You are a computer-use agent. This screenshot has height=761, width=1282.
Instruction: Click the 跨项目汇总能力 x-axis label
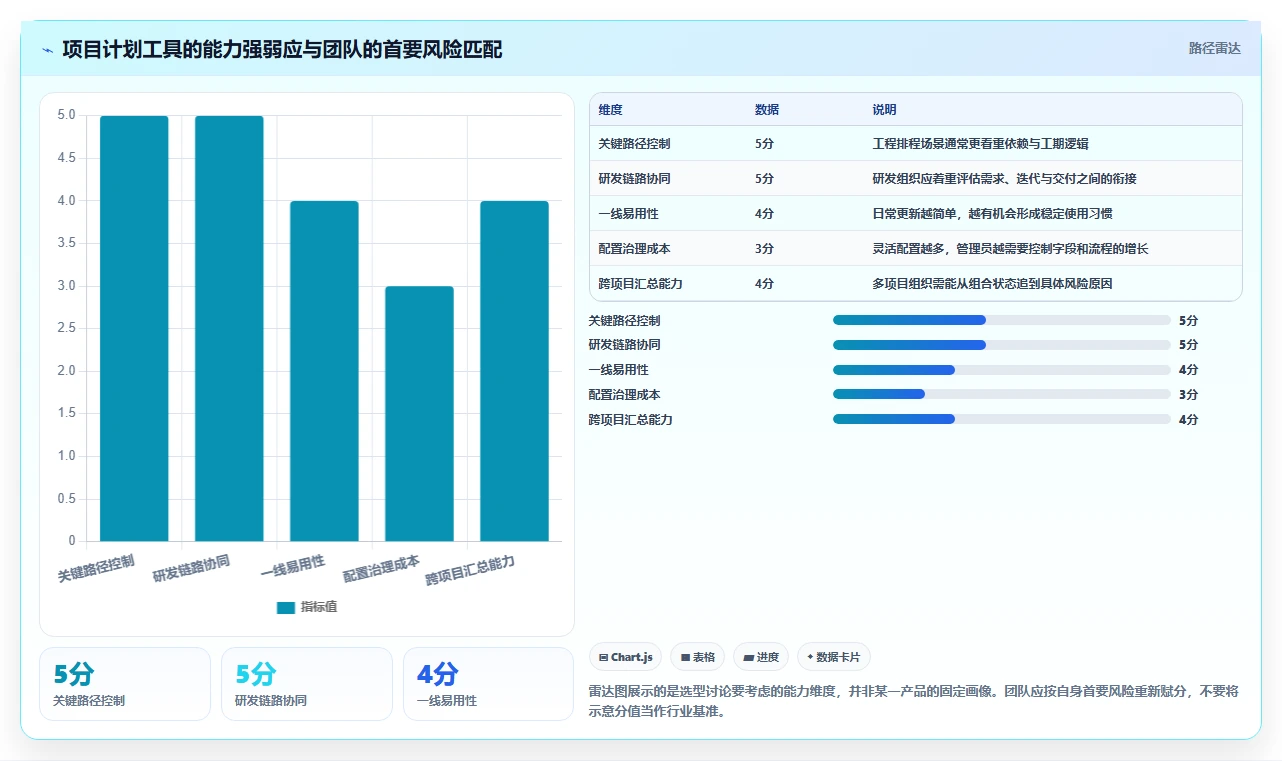[470, 570]
